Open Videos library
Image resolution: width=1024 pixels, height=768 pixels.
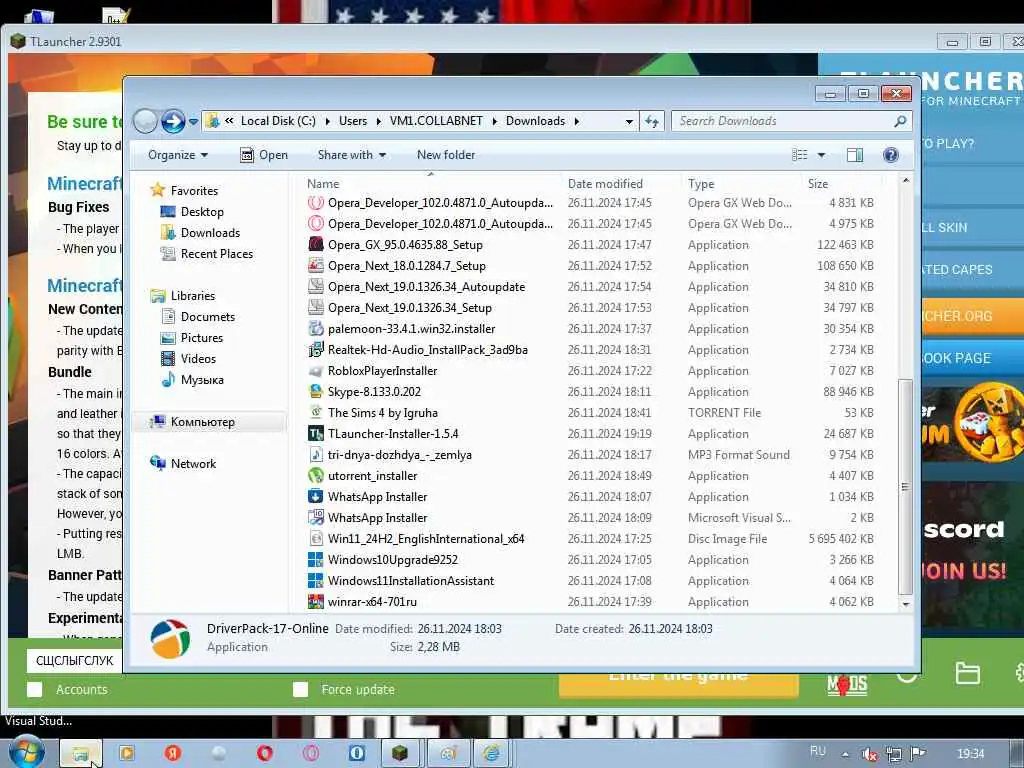click(198, 359)
